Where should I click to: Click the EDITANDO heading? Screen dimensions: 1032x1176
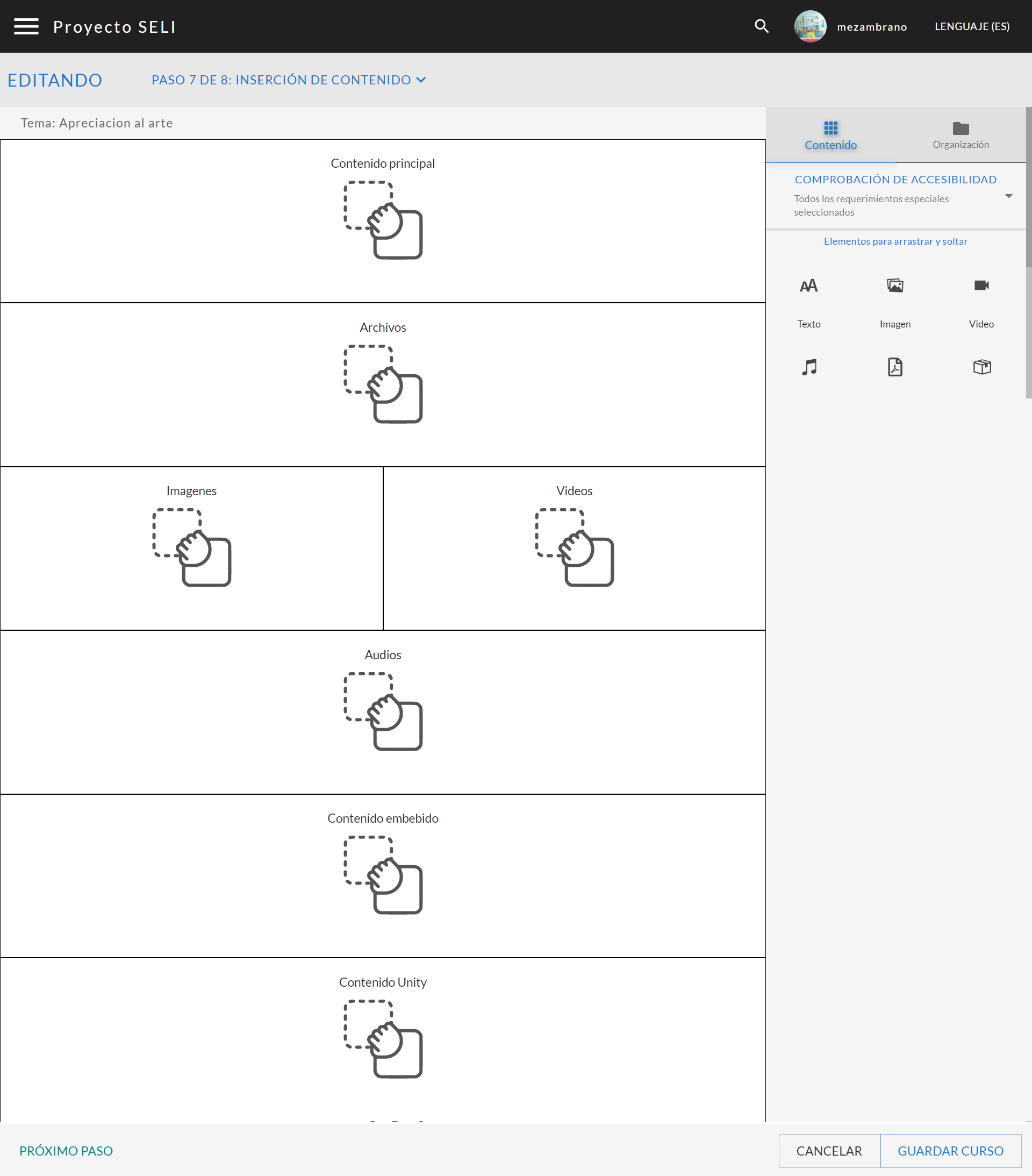click(55, 80)
